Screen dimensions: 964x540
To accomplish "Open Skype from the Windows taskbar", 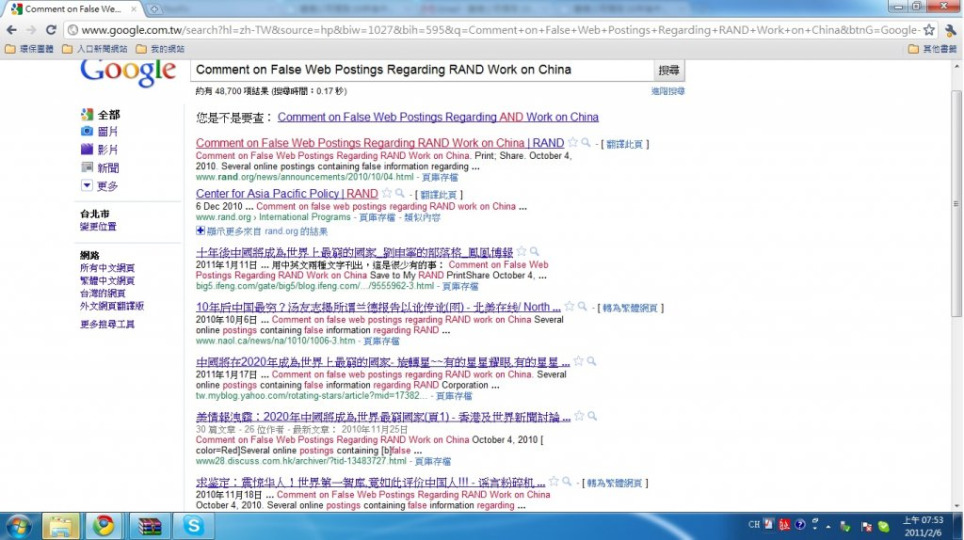I will tap(193, 524).
